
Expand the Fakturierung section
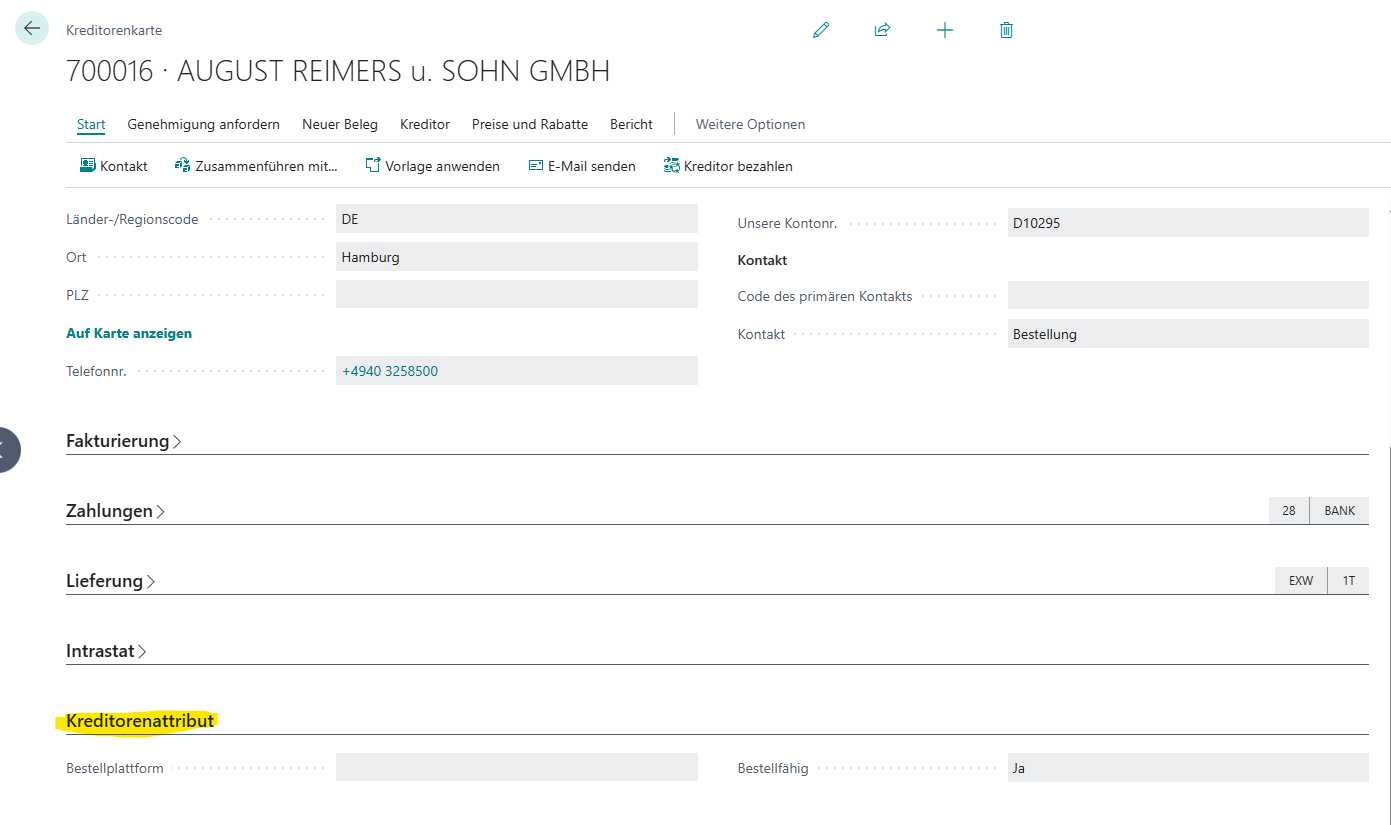point(124,441)
